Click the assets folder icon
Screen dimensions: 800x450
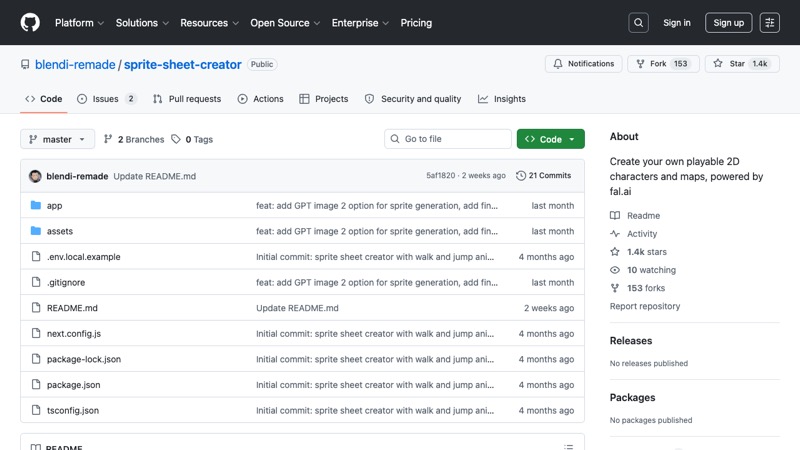[x=36, y=231]
